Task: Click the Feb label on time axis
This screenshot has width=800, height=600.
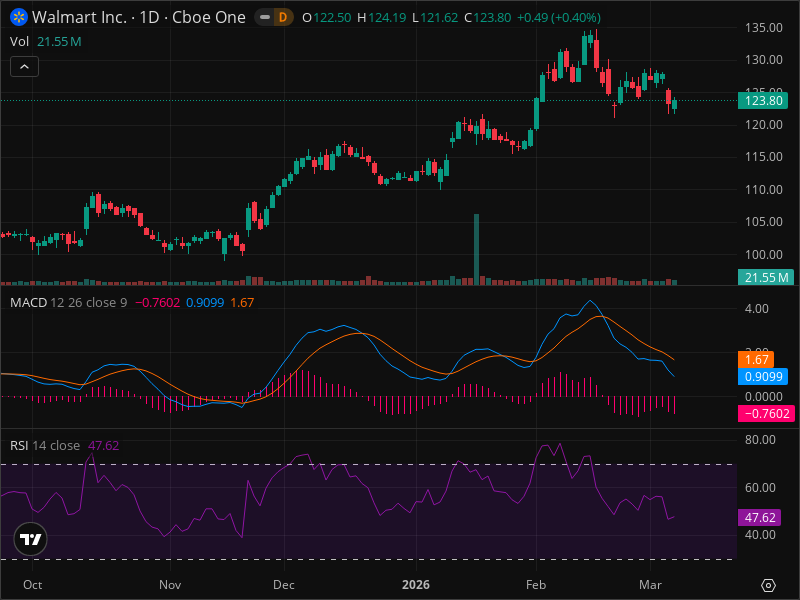Action: (536, 585)
